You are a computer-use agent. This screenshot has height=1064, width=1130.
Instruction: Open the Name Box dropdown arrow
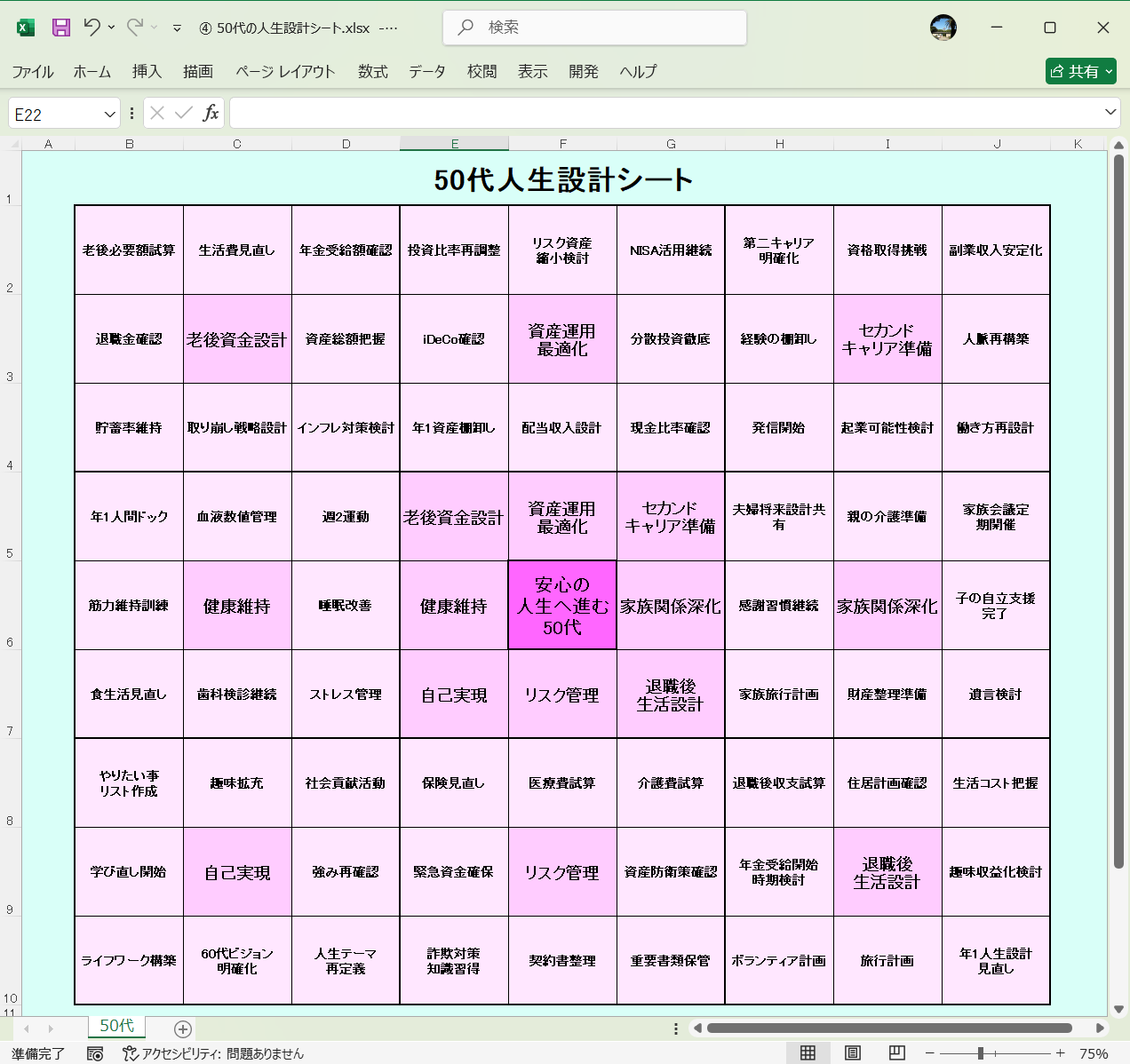coord(107,113)
